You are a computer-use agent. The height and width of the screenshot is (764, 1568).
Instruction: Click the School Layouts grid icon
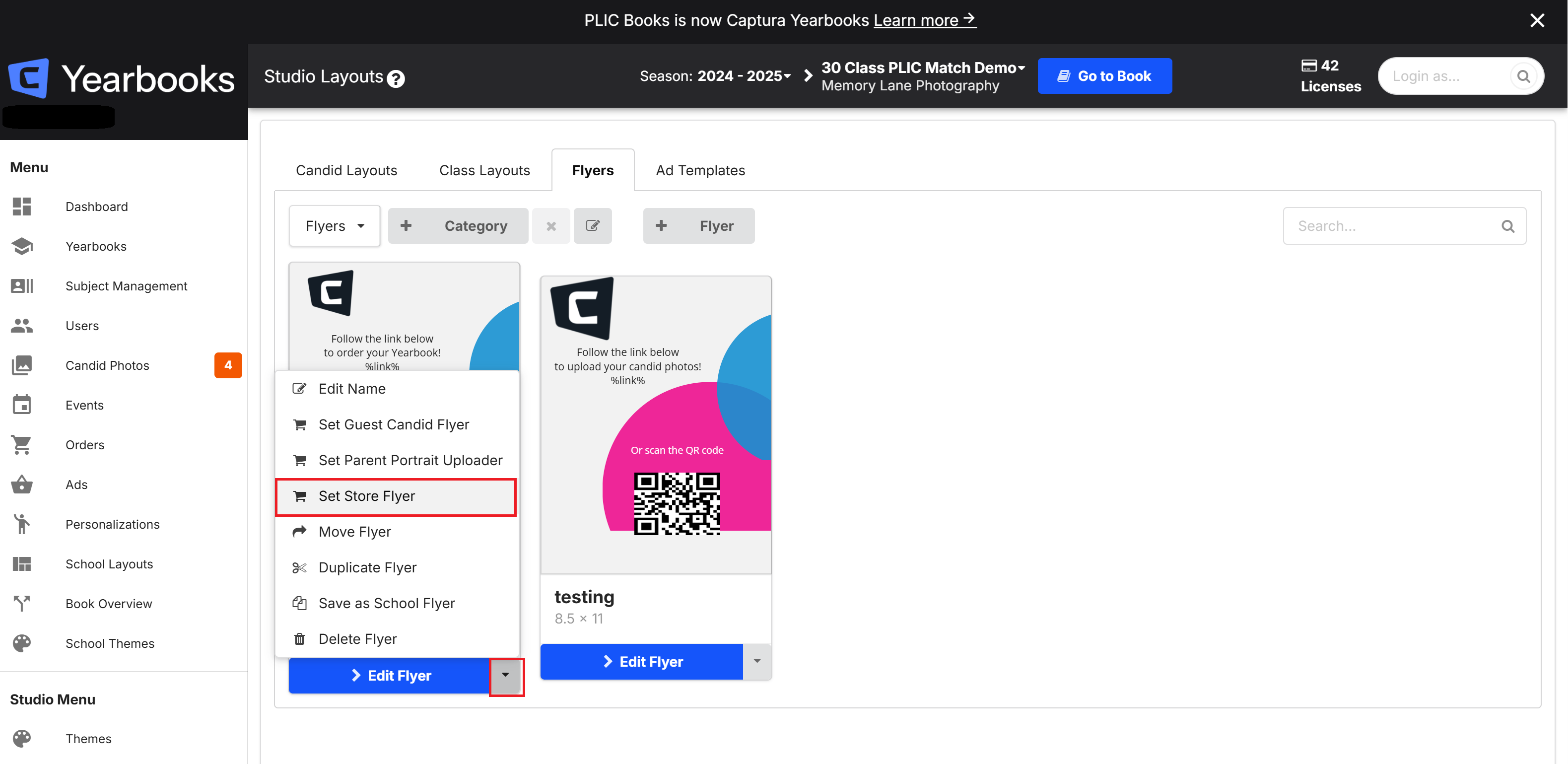[x=22, y=564]
